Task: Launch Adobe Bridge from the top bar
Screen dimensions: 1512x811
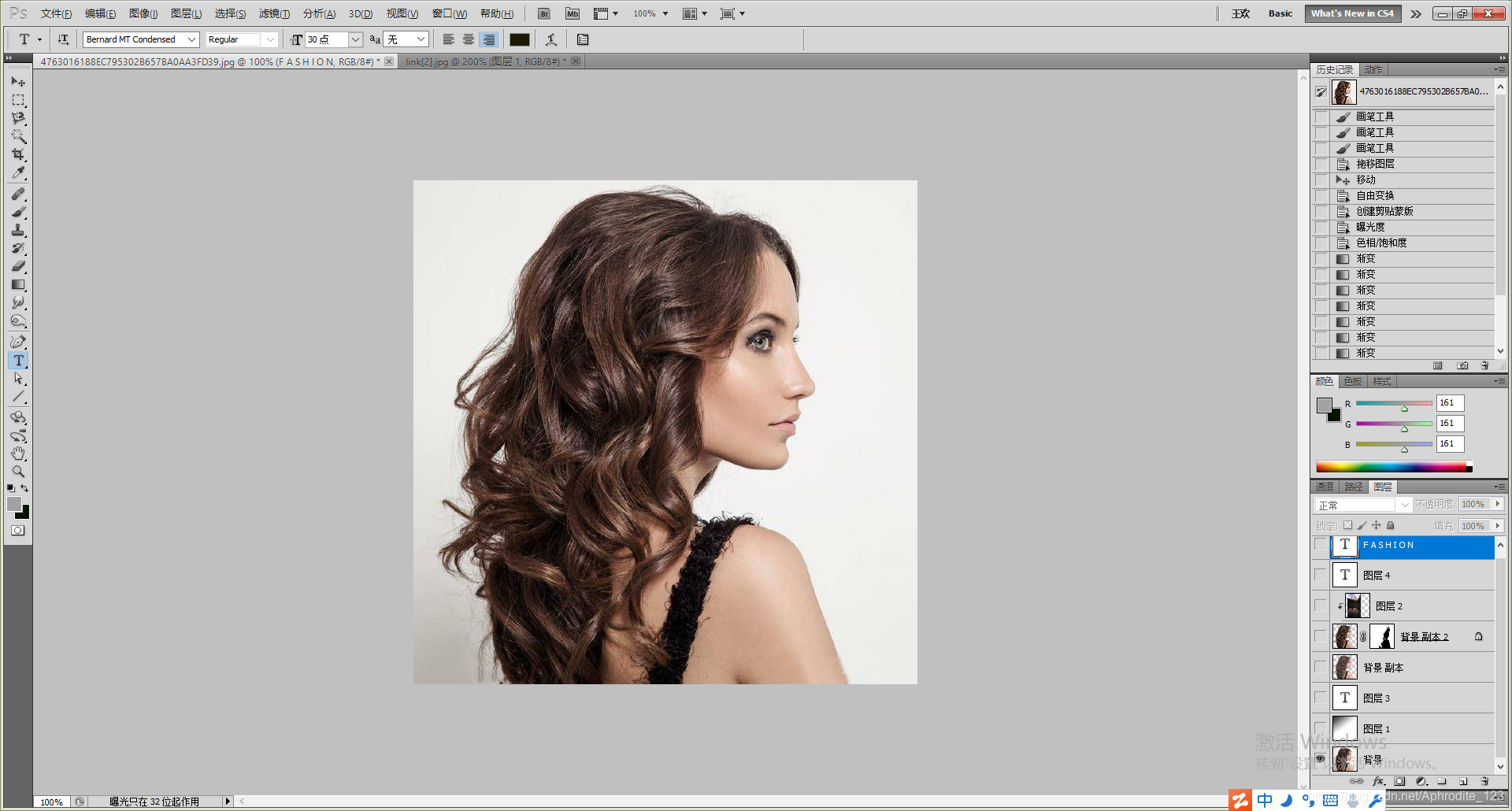Action: (x=543, y=13)
